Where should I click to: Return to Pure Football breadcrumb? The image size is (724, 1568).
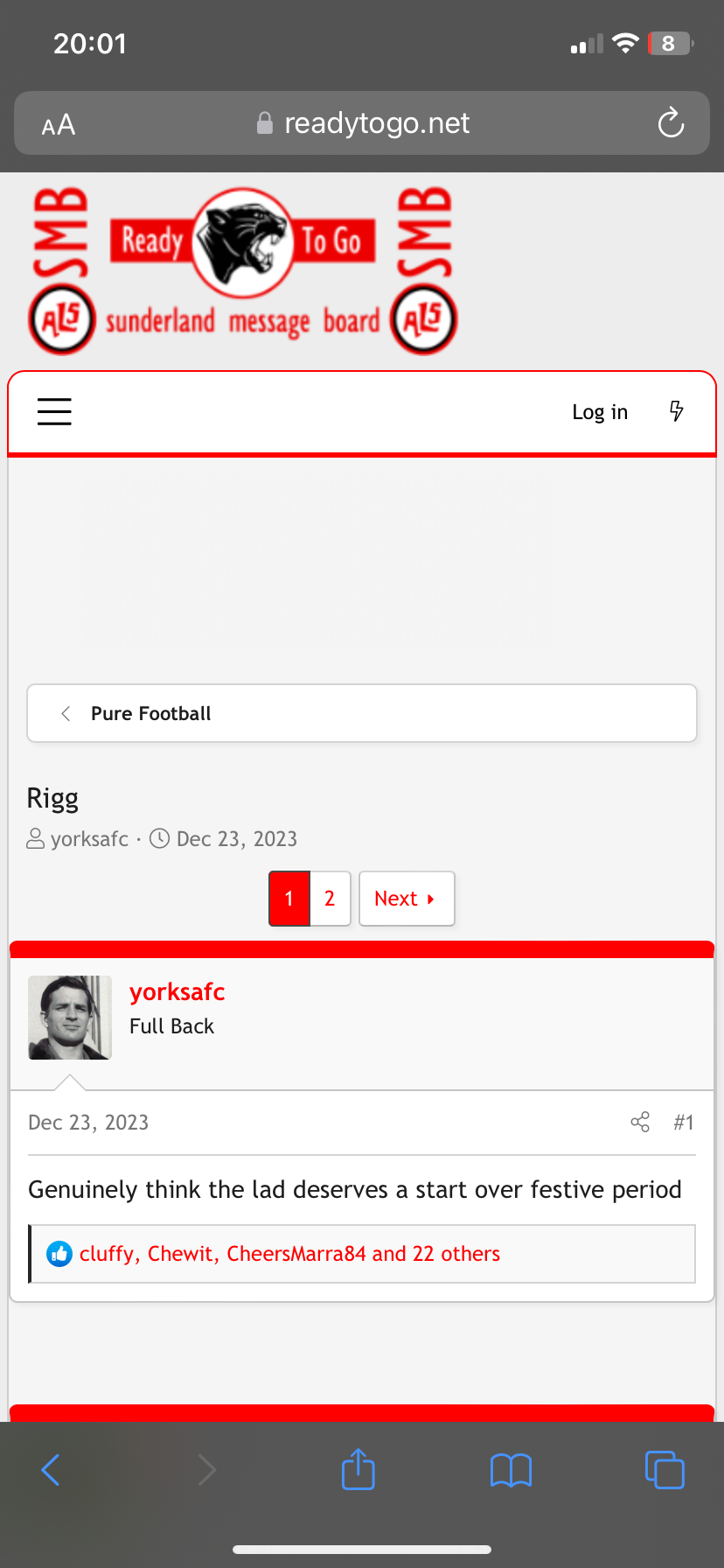150,713
